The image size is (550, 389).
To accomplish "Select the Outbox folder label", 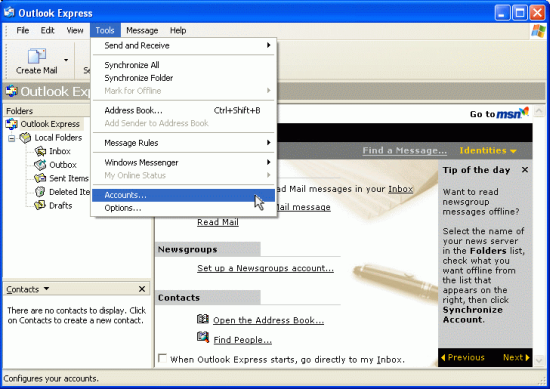I will point(63,165).
